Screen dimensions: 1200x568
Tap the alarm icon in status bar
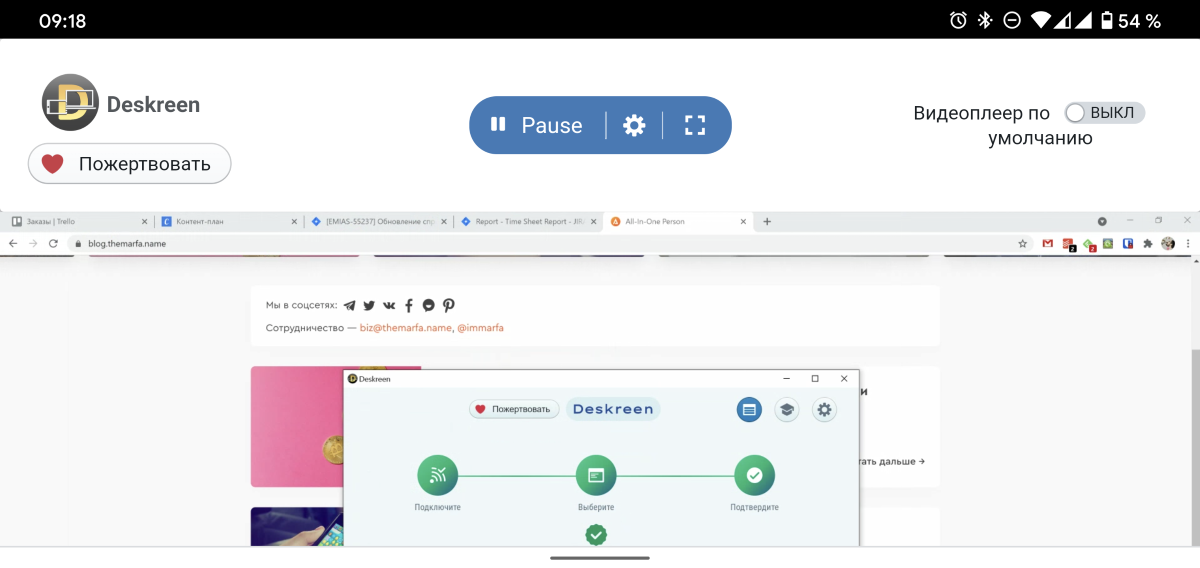pyautogui.click(x=958, y=20)
